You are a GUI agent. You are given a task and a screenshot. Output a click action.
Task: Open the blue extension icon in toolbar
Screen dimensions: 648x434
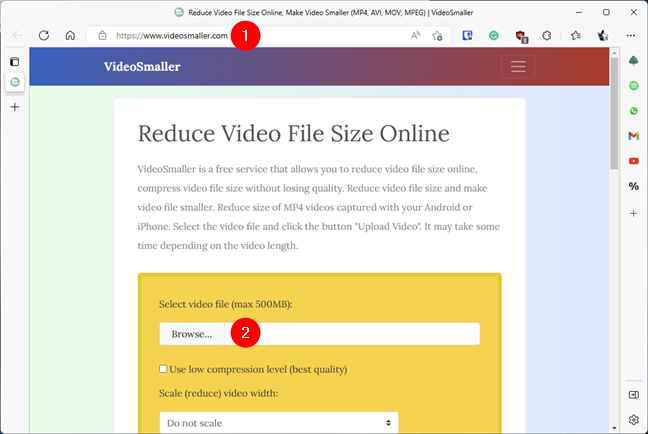point(467,36)
